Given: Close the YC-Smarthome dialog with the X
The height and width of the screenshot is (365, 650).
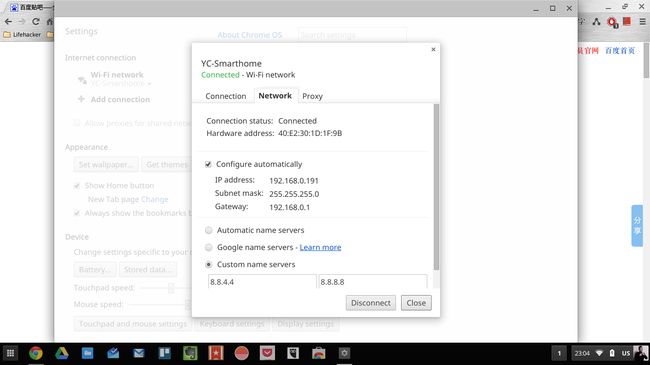Looking at the screenshot, I should point(433,49).
